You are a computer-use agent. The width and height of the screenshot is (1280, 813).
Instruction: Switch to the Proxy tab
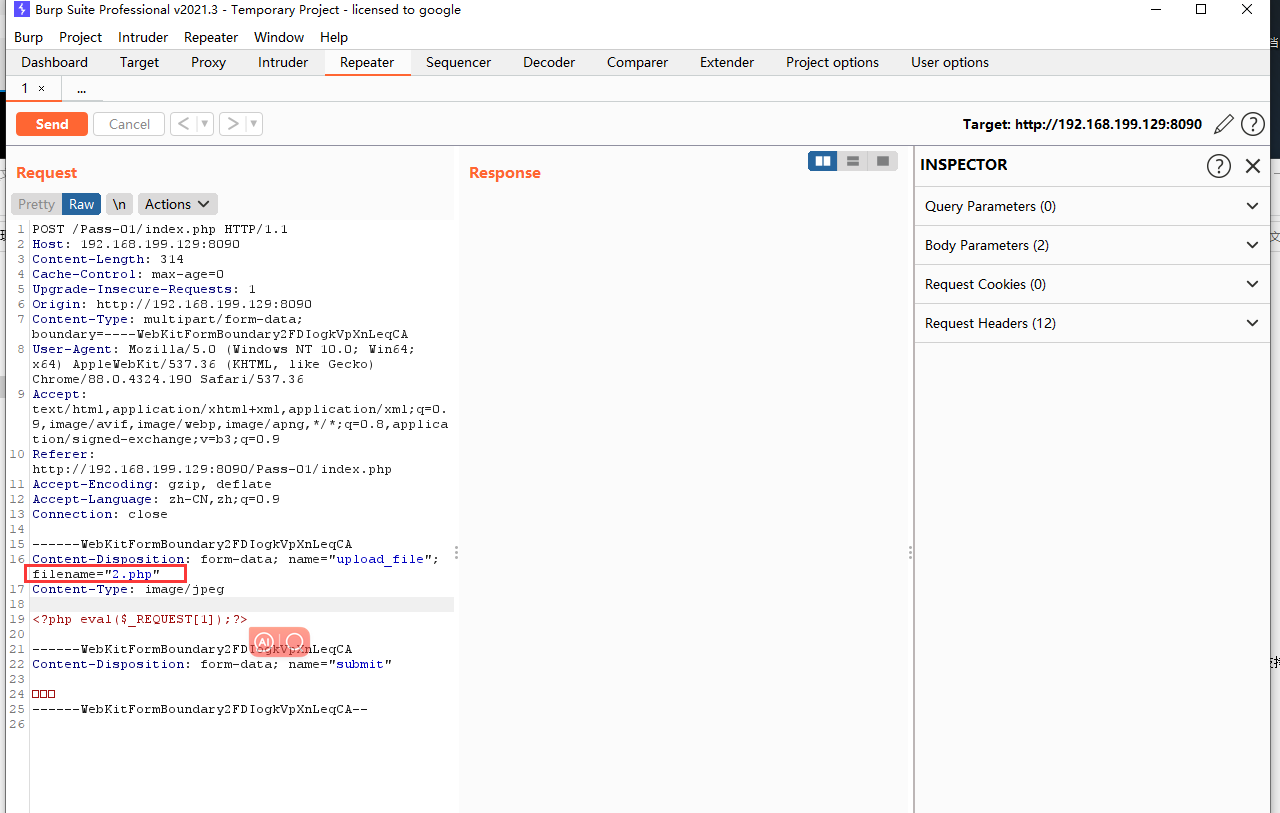coord(209,62)
